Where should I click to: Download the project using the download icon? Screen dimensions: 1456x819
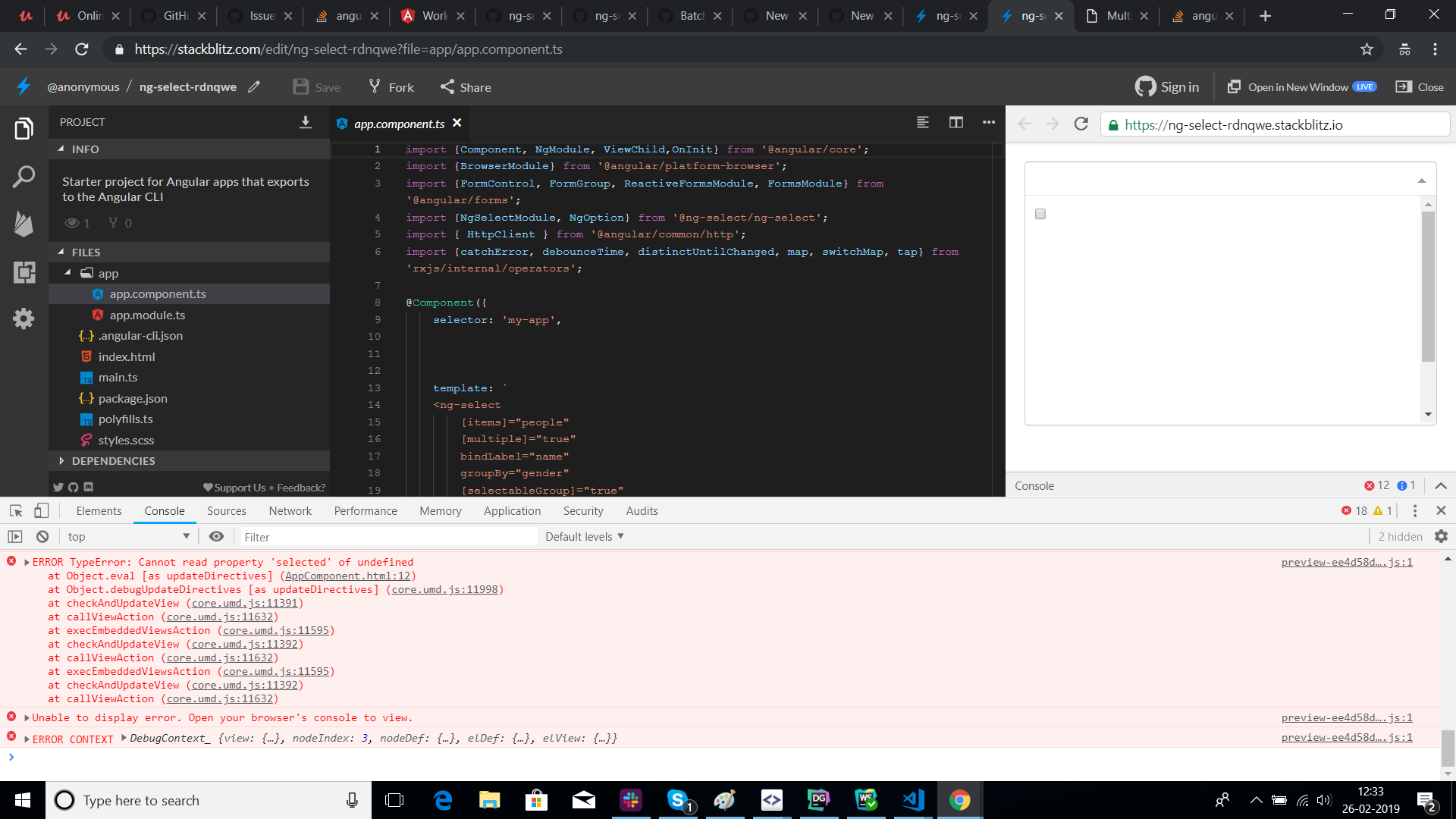[x=306, y=121]
